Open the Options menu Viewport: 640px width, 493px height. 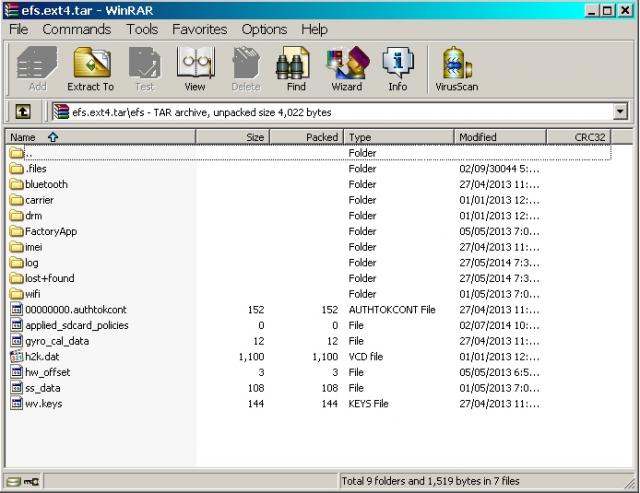[264, 30]
